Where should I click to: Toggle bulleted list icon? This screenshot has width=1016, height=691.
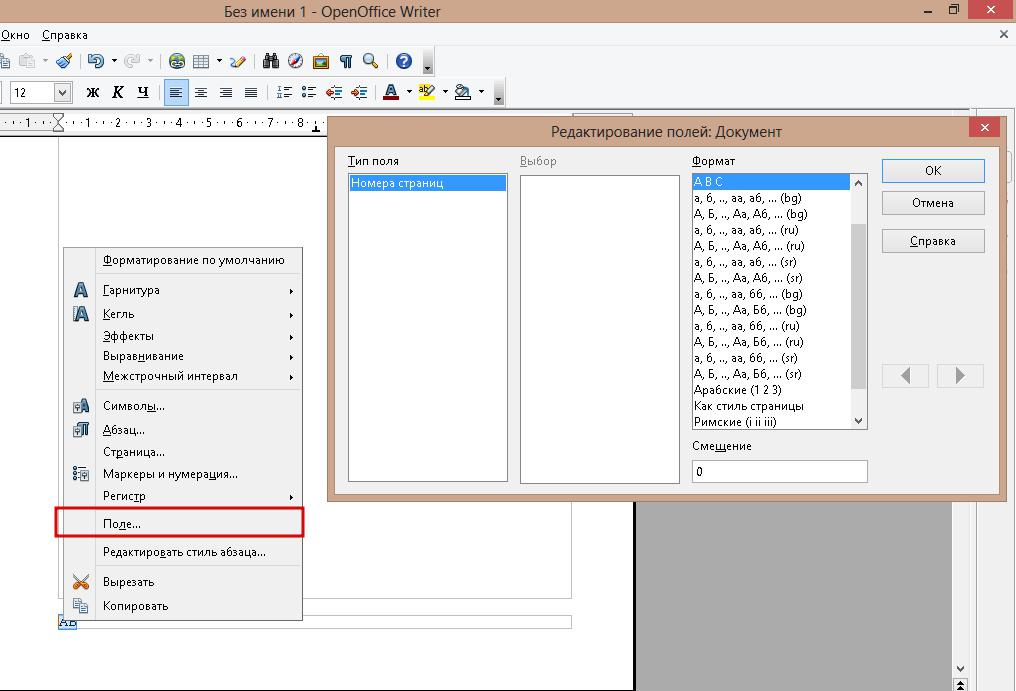point(309,93)
